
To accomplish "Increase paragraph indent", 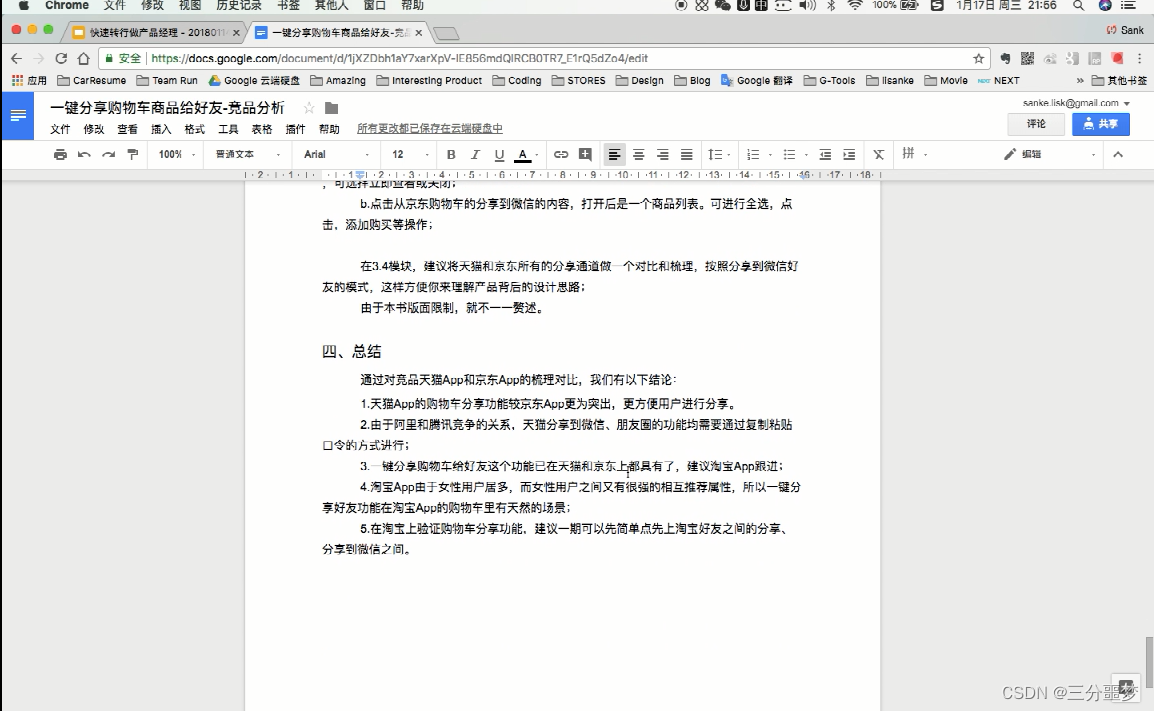I will tap(849, 155).
